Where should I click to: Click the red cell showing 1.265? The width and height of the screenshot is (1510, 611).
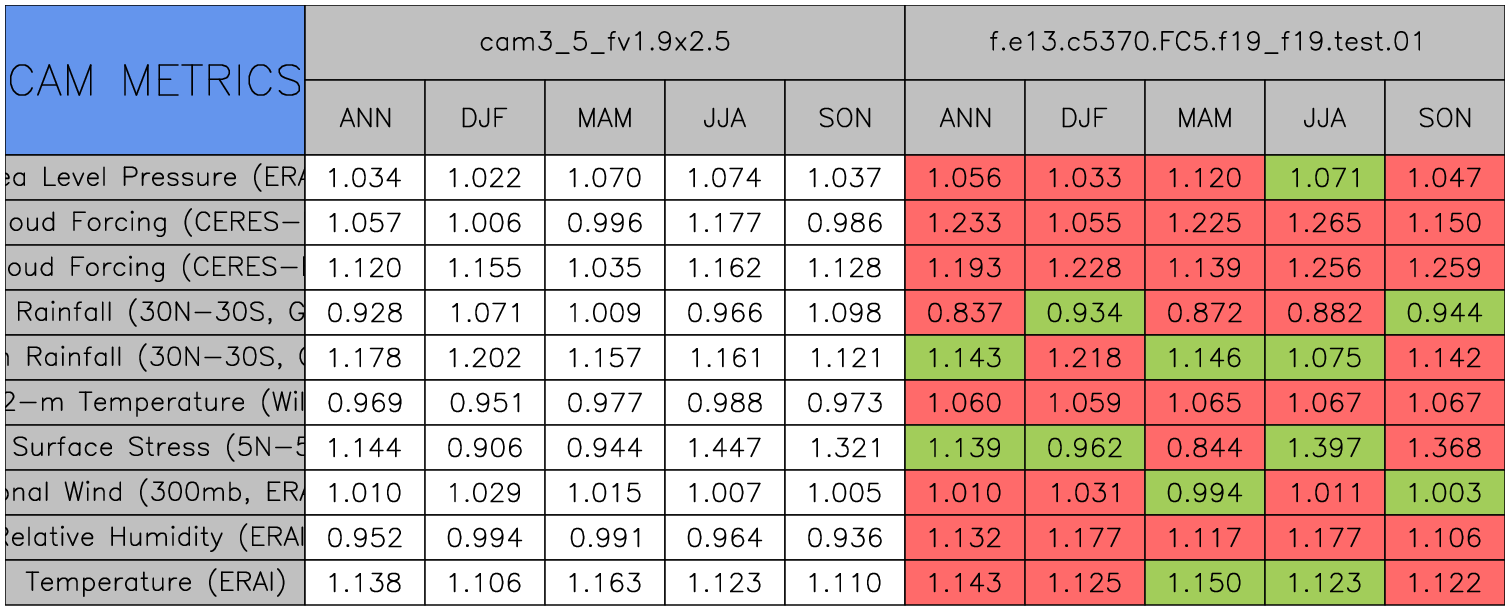[x=1325, y=223]
